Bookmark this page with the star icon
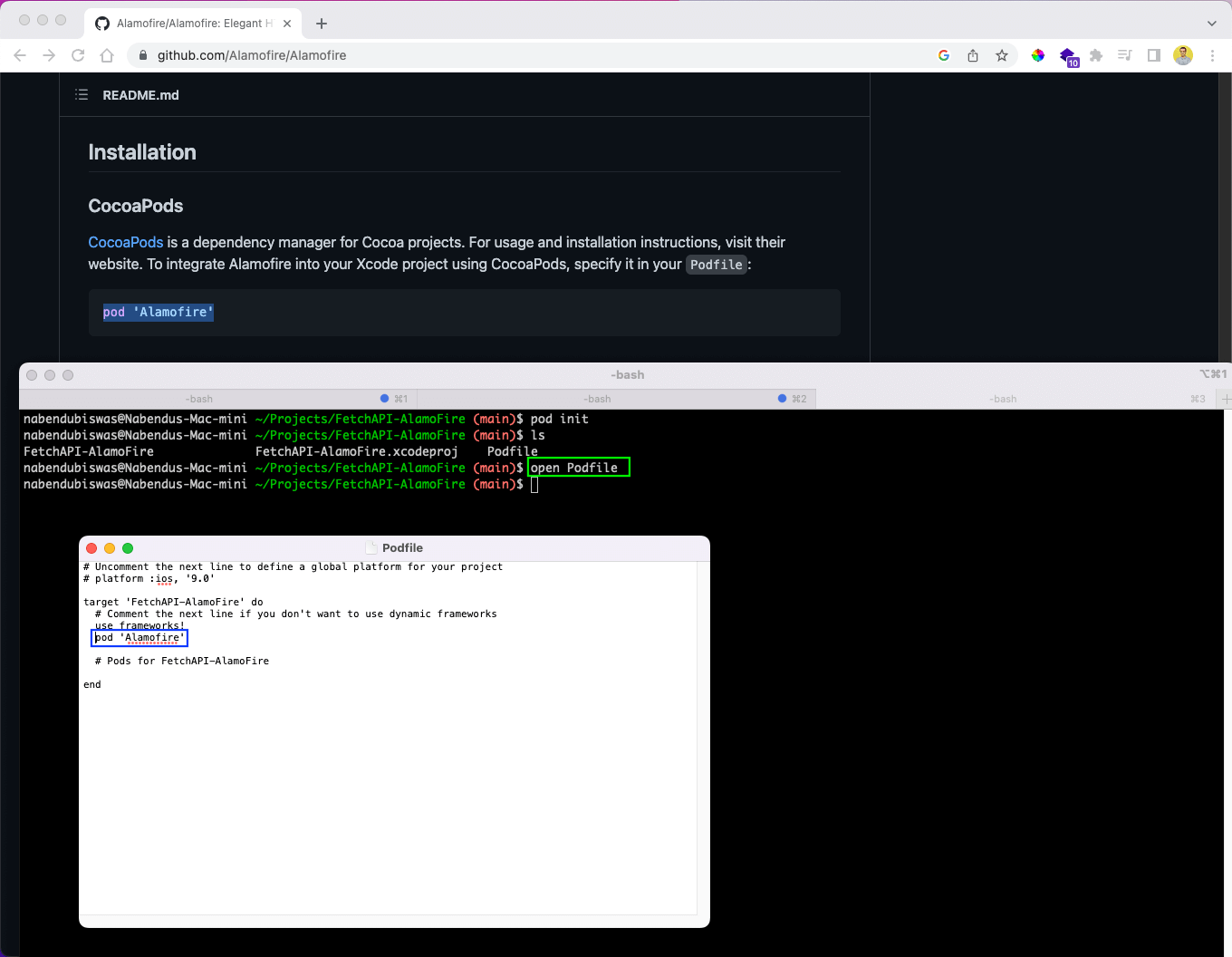The height and width of the screenshot is (957, 1232). pos(1002,55)
